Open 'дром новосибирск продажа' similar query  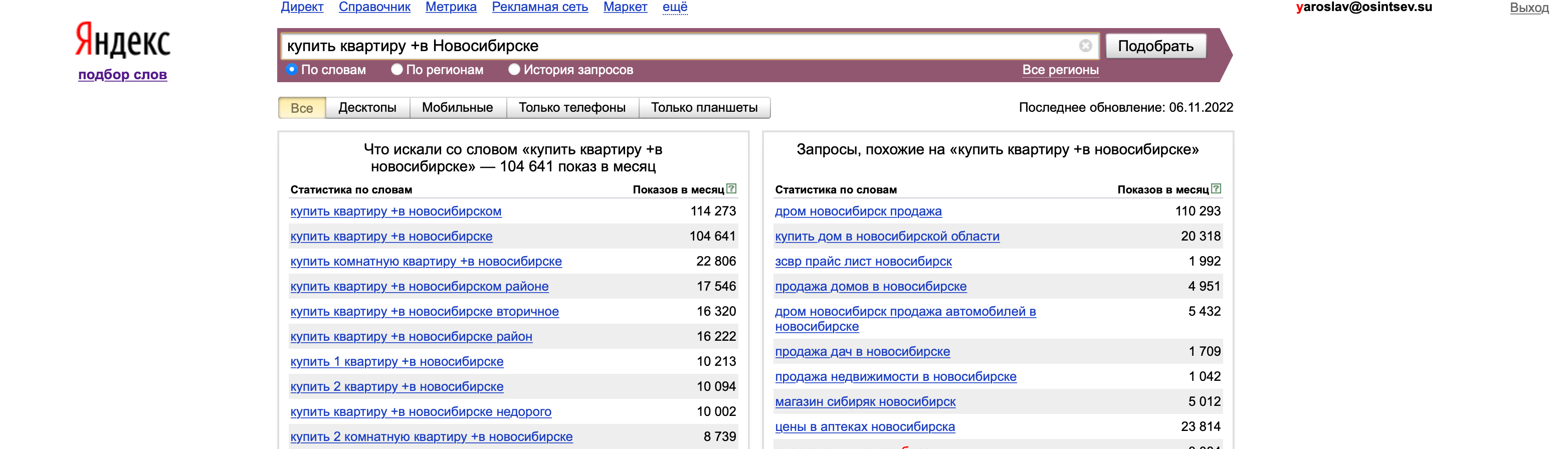pos(858,211)
